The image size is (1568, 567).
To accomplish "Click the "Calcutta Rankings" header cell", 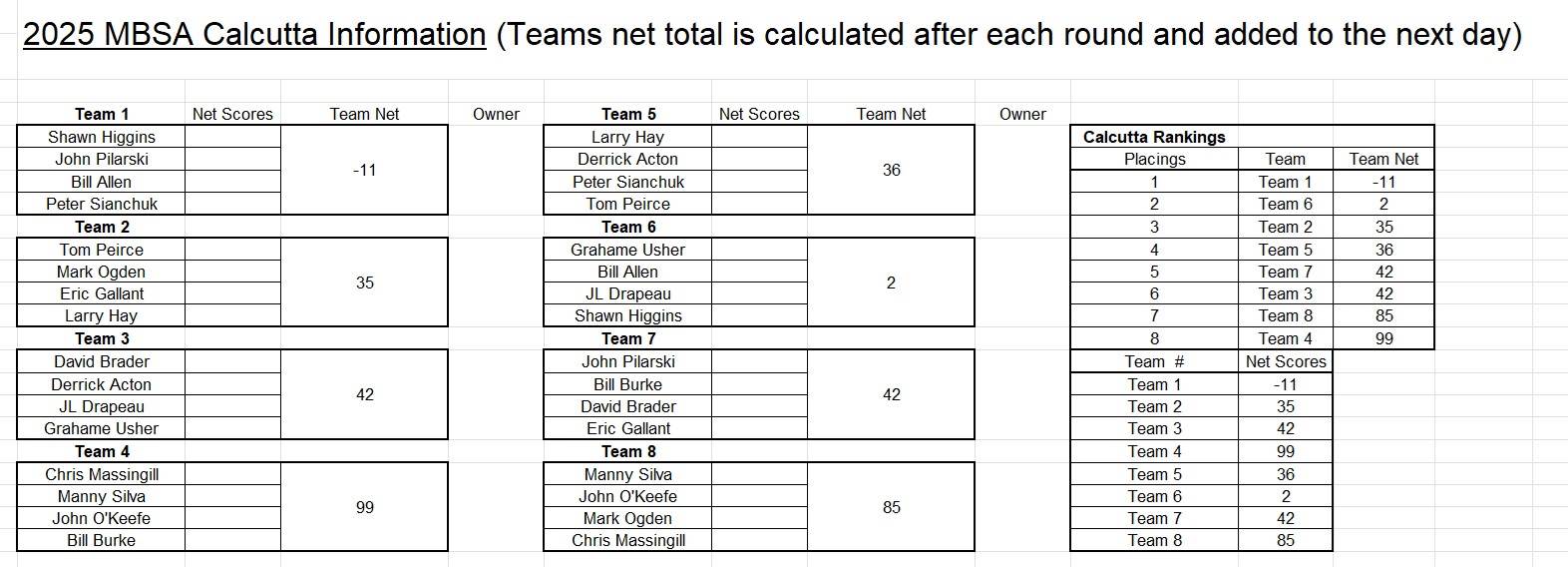I will coord(1154,137).
